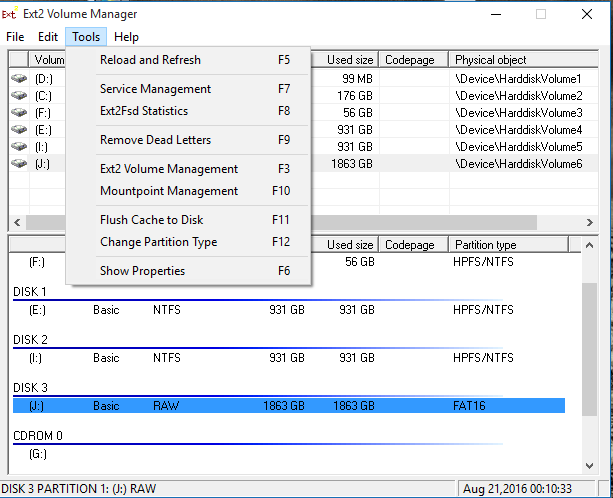This screenshot has height=498, width=613.
Task: Open the File menu
Action: [x=15, y=37]
